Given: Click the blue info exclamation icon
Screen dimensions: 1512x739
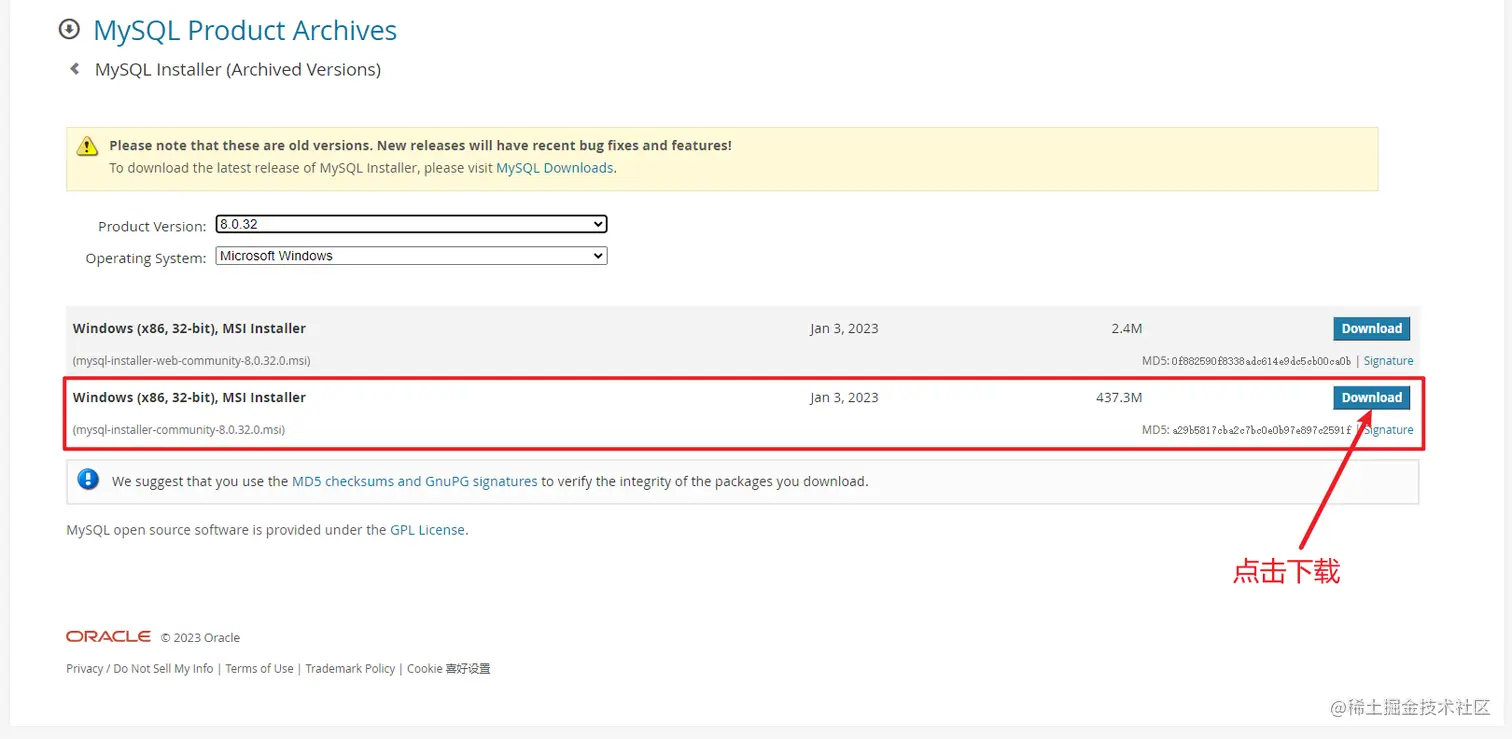Looking at the screenshot, I should [88, 480].
